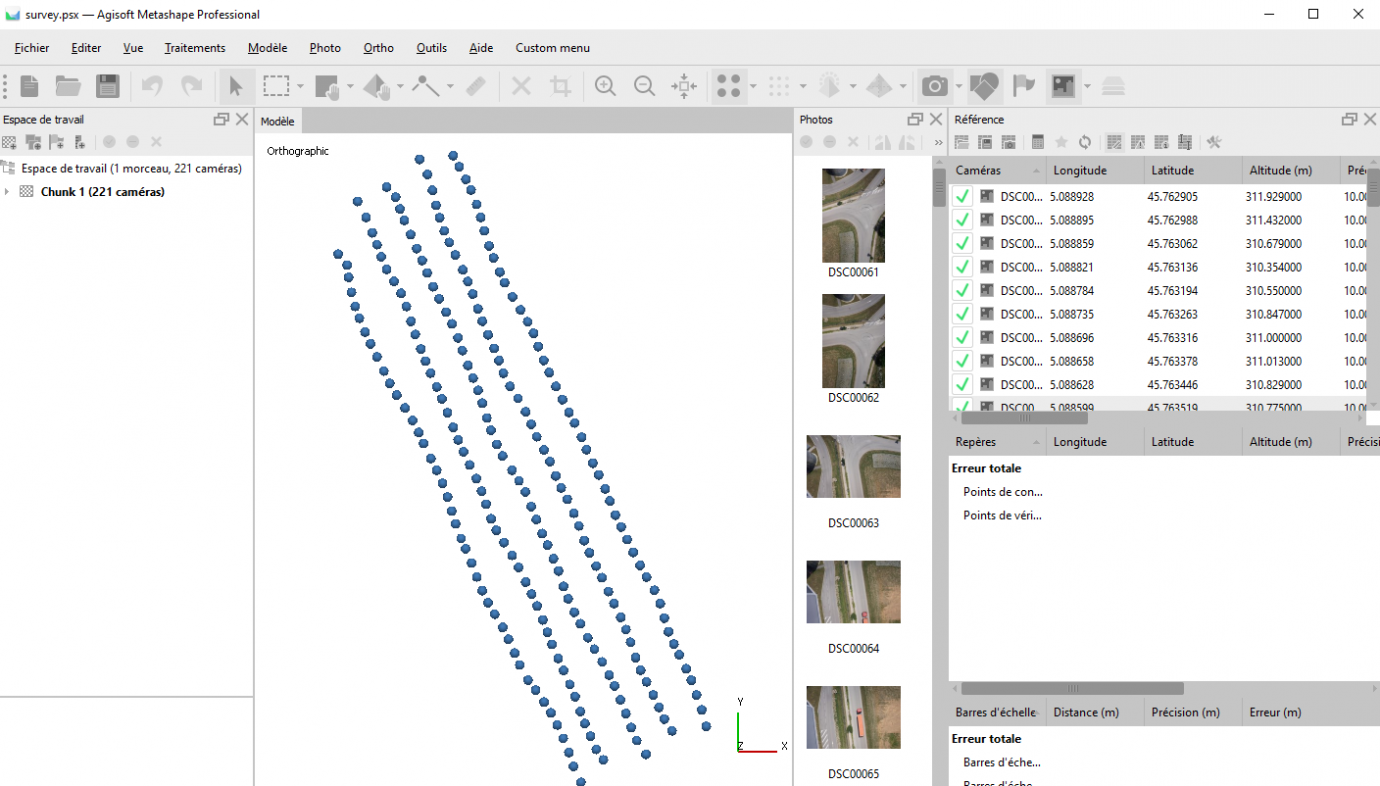The width and height of the screenshot is (1380, 786).
Task: Open the DSC00063 photo thumbnail
Action: coord(852,466)
